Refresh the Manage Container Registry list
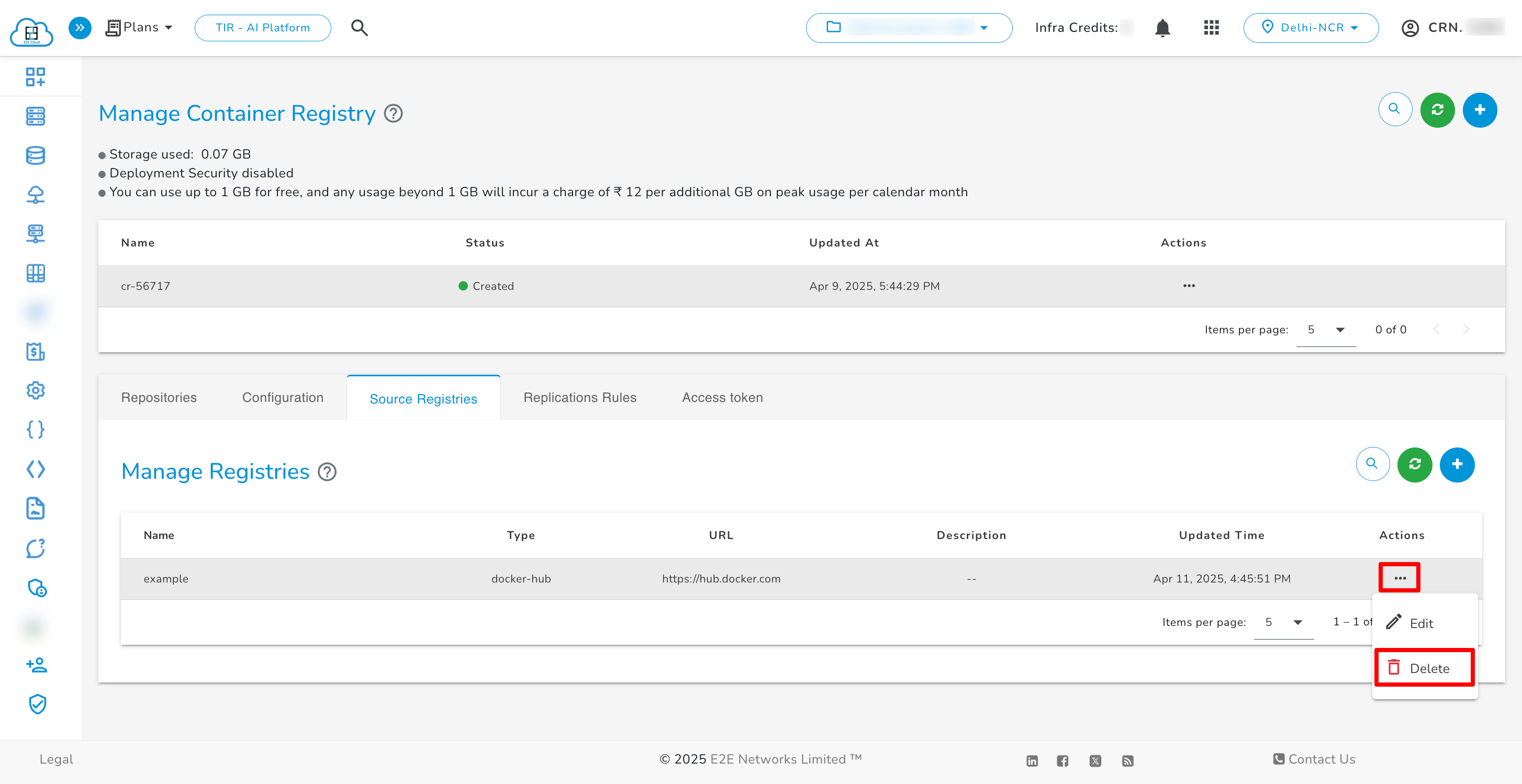 (x=1437, y=109)
